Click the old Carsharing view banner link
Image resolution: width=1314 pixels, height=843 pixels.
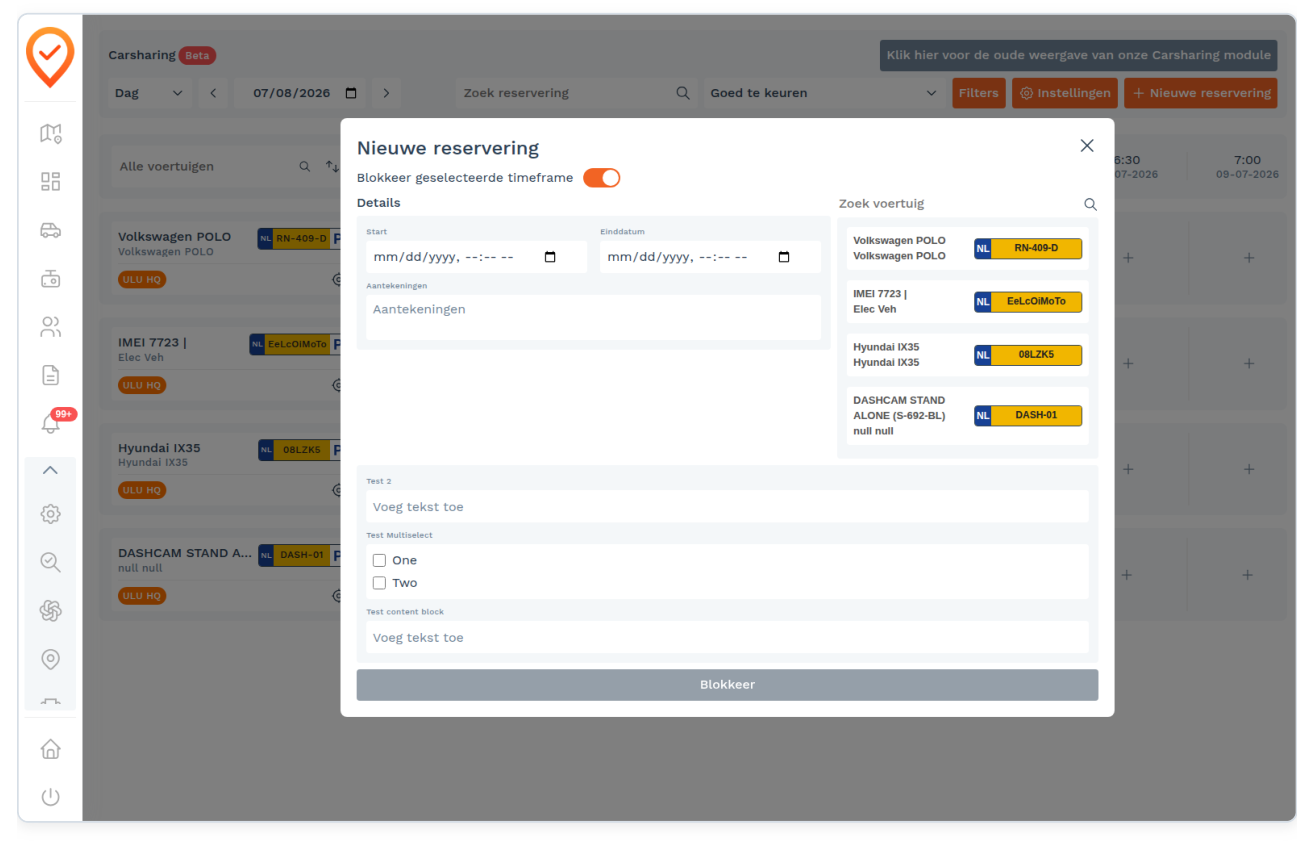tap(1078, 55)
